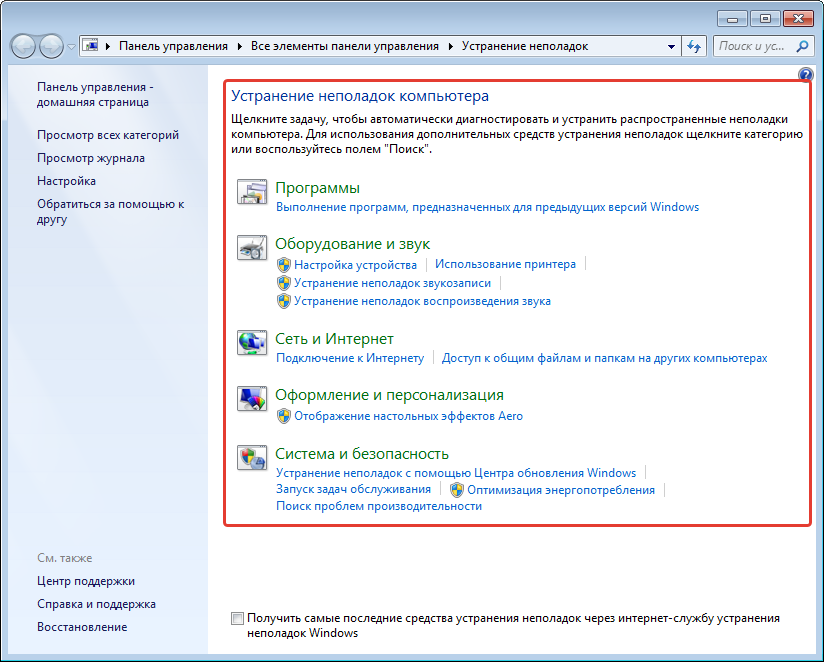Click the Сеть и Интернет globe icon
Viewport: 824px width, 662px height.
(x=252, y=343)
